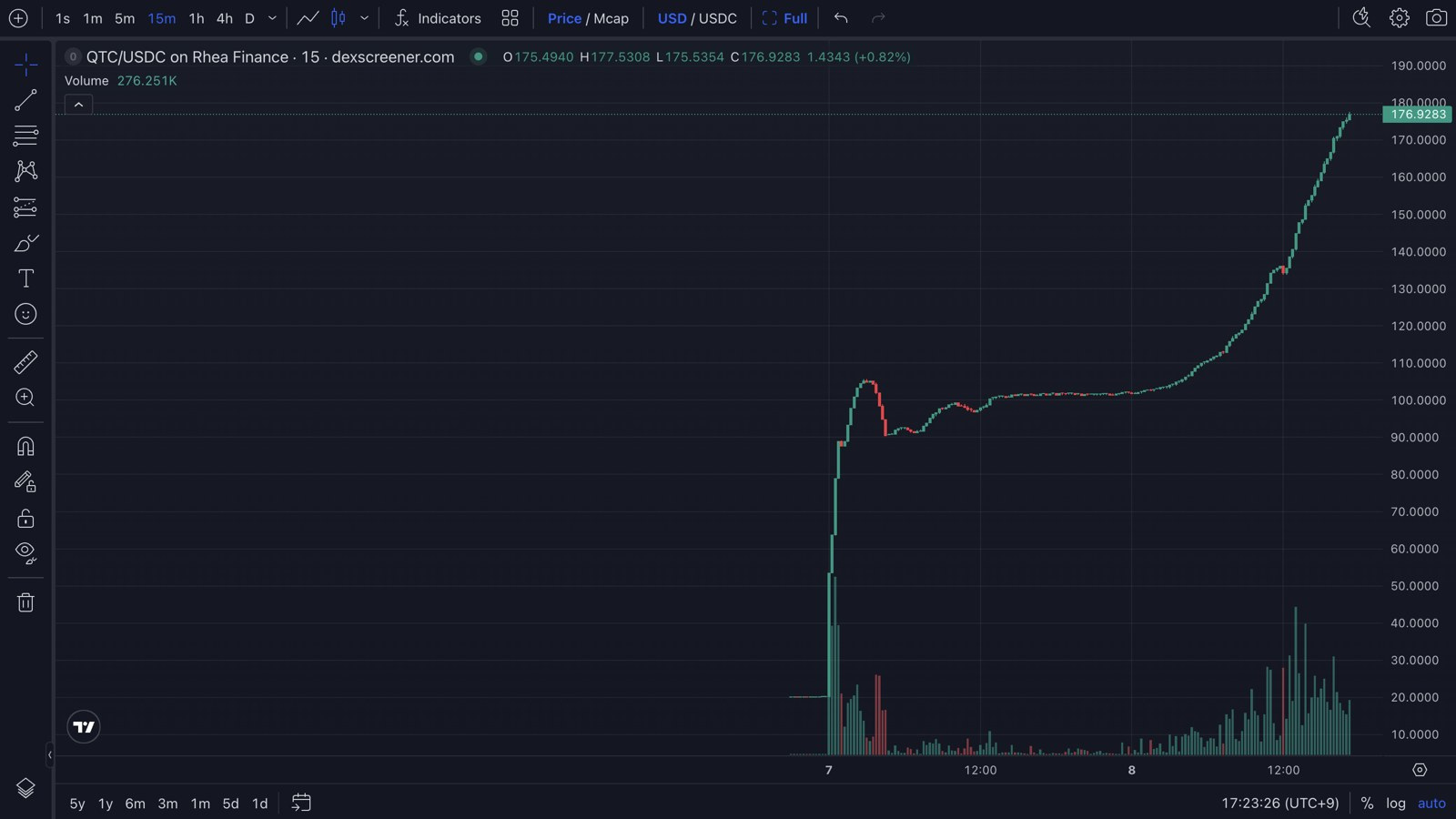Image resolution: width=1456 pixels, height=819 pixels.
Task: Select the trend line drawing tool
Action: pos(25,100)
